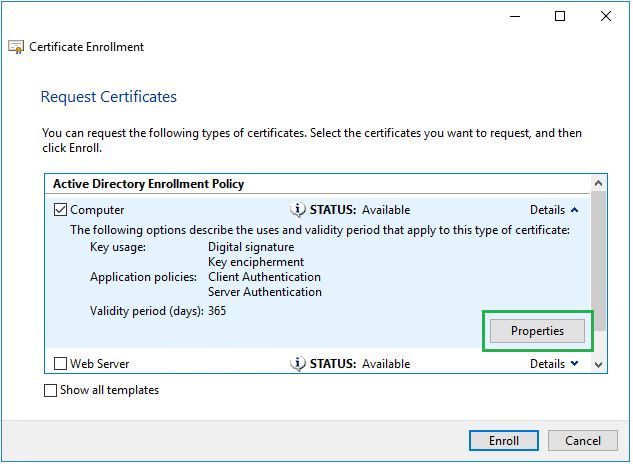Viewport: 633px width, 464px height.
Task: Select the Web Server template name
Action: pyautogui.click(x=99, y=364)
